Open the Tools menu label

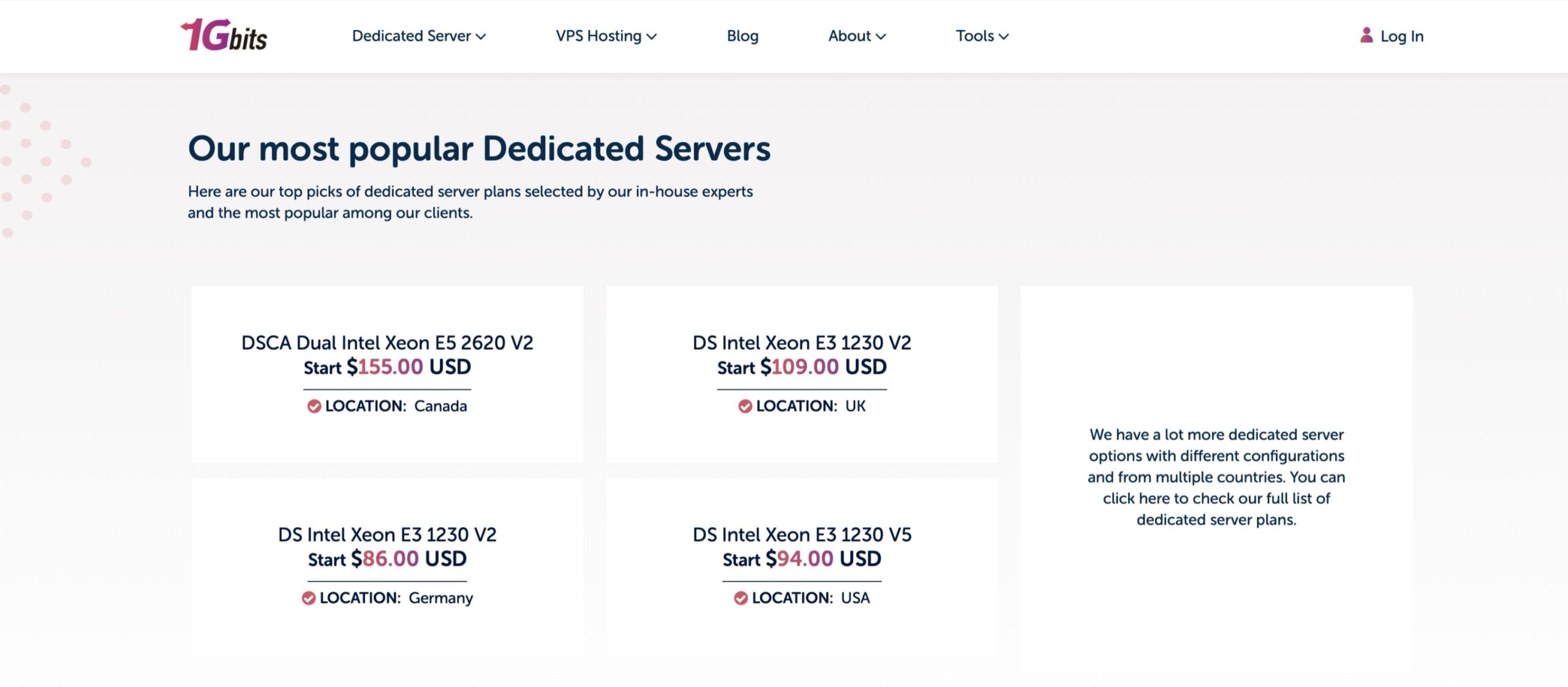click(x=974, y=36)
